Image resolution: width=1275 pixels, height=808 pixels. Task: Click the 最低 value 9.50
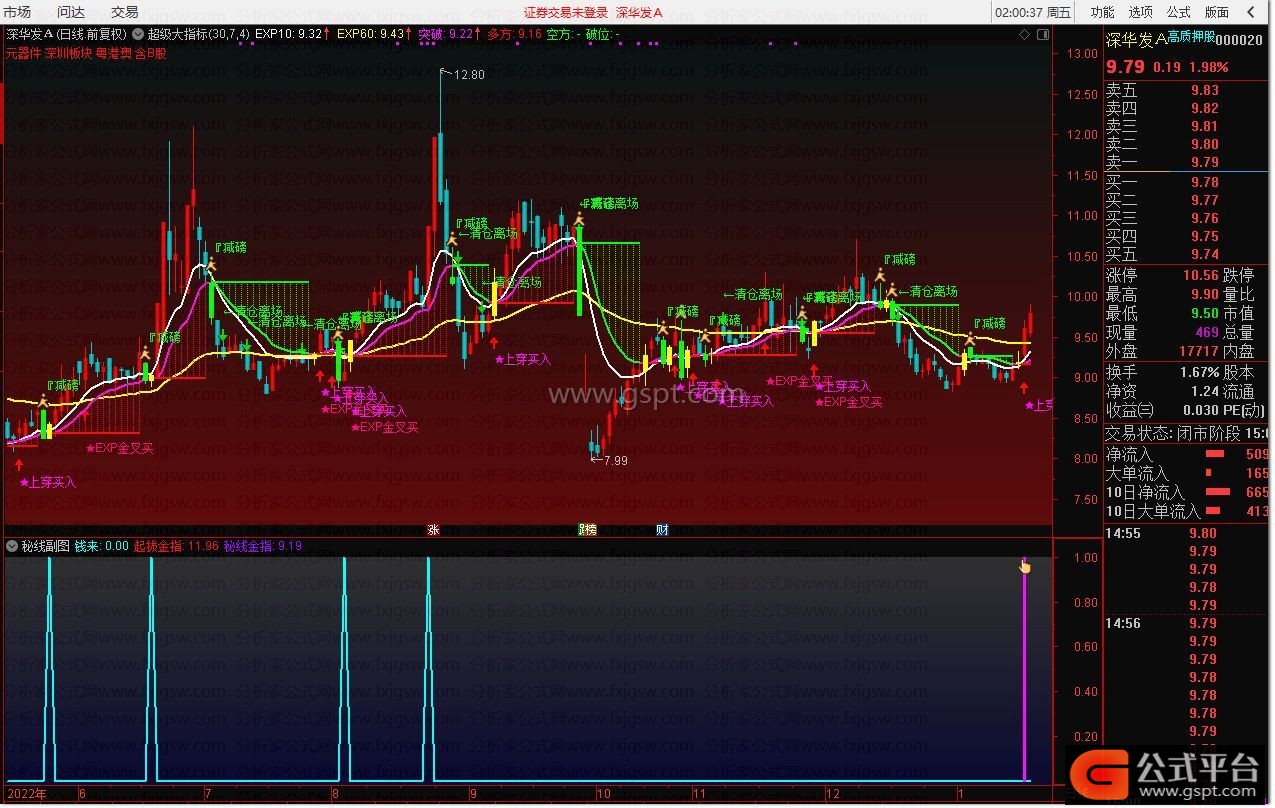click(1204, 313)
